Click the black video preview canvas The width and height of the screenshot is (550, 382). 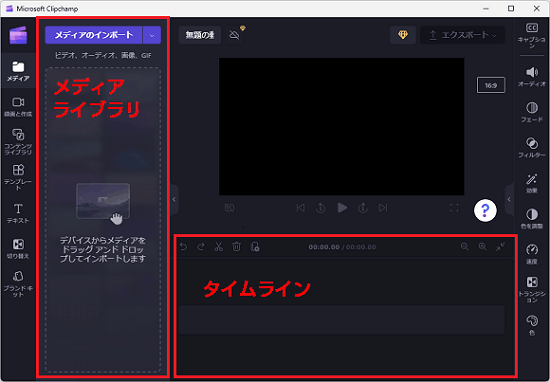point(342,127)
